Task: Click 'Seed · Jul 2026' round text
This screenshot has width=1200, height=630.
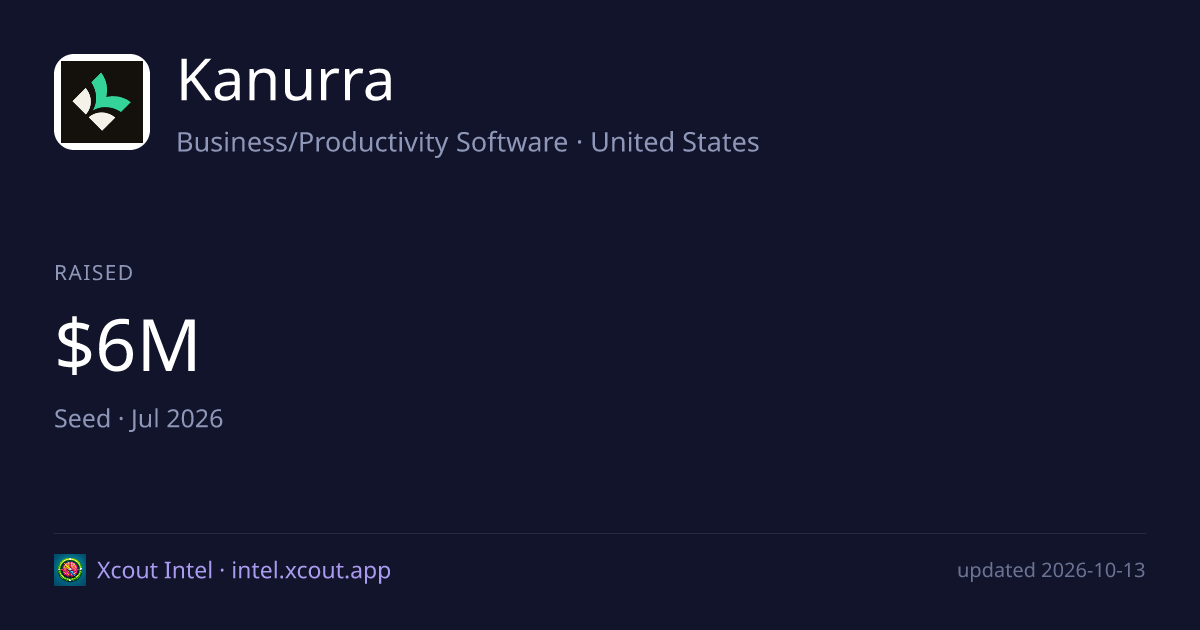Action: pyautogui.click(x=139, y=418)
